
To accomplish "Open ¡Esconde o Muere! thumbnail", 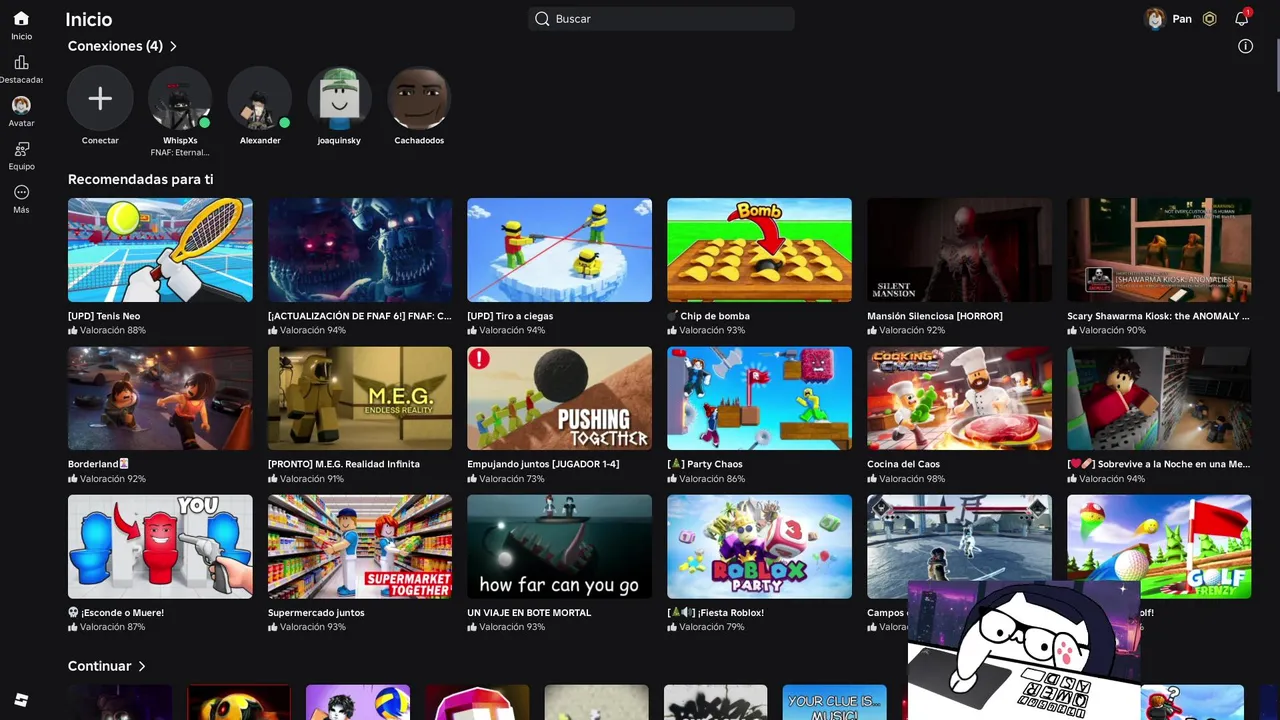I will pos(160,547).
